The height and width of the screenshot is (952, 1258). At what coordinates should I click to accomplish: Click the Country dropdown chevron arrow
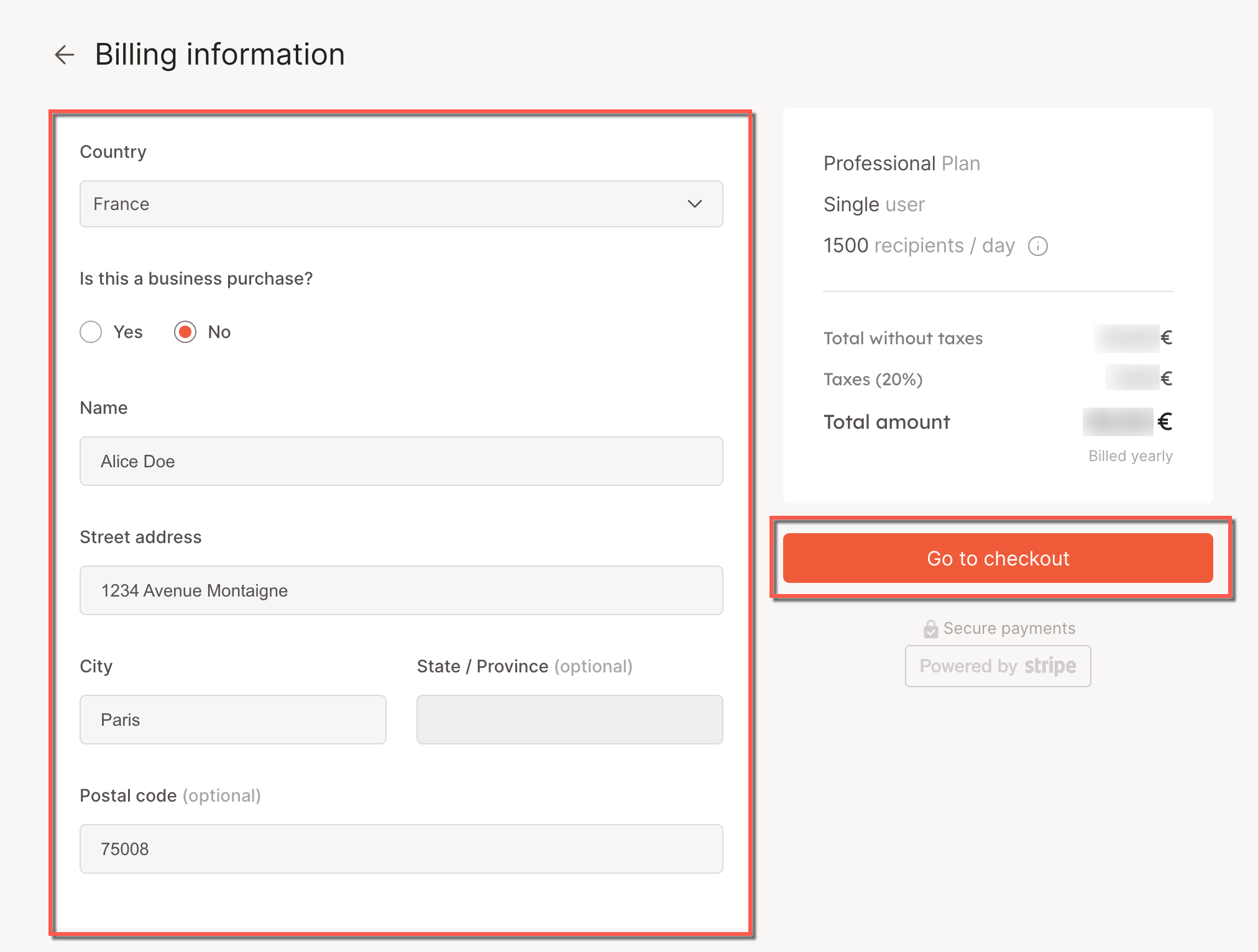[x=694, y=204]
